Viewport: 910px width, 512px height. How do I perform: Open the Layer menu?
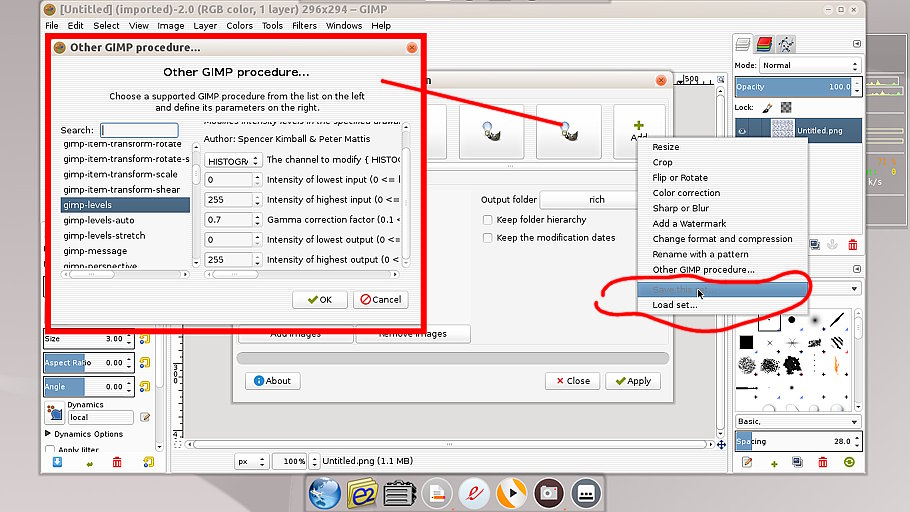205,26
